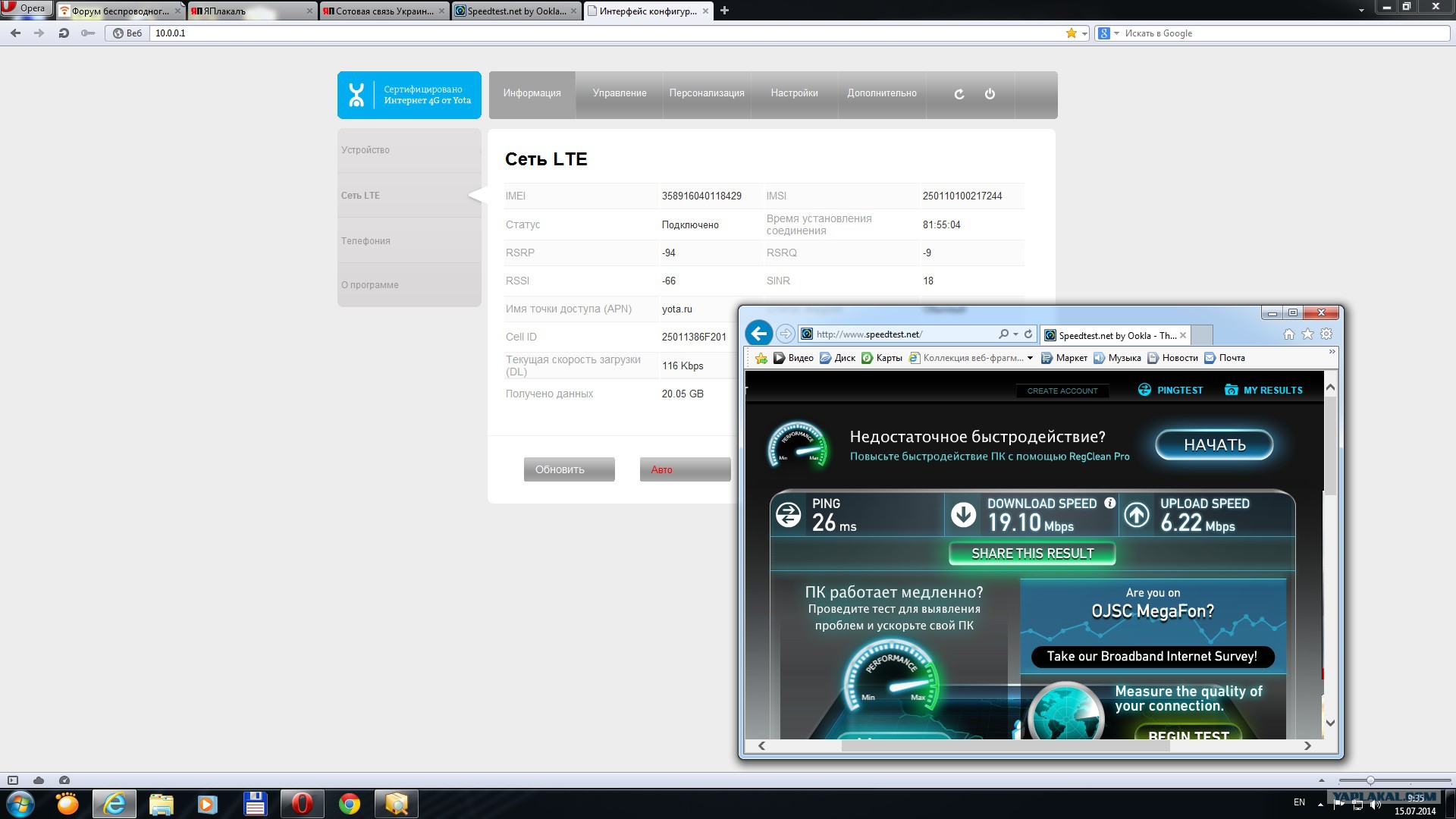Open the IE address bar dropdown arrow

(x=1015, y=334)
